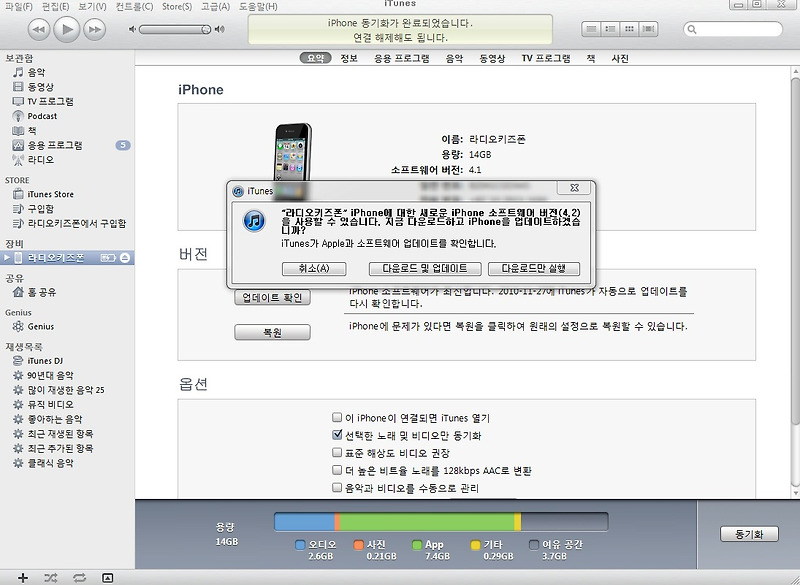Screen dimensions: 800x585
Task: Click the play button
Action: (67, 29)
